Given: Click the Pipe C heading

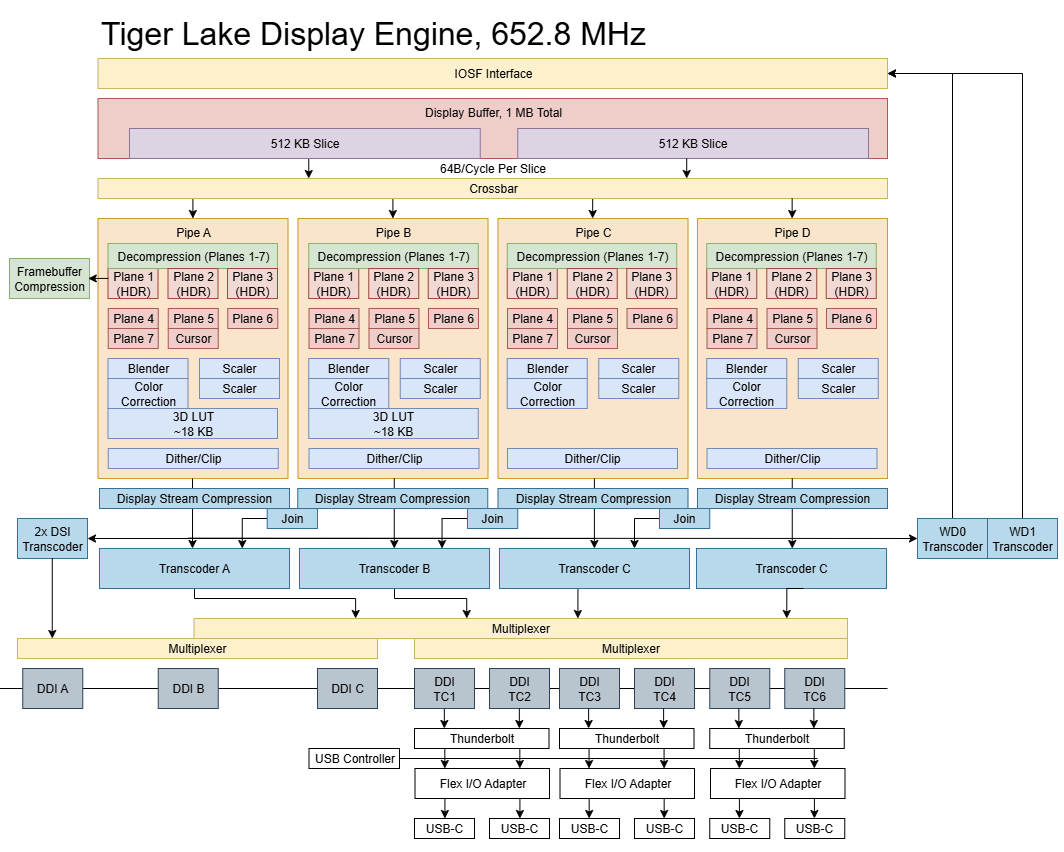Looking at the screenshot, I should click(593, 233).
